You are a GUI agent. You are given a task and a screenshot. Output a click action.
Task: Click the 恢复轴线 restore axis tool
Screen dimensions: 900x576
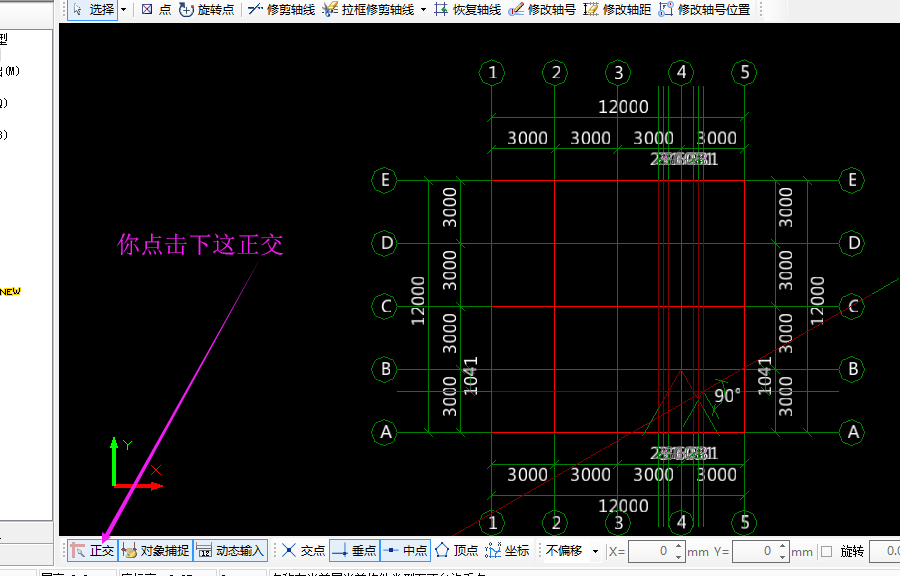(467, 10)
